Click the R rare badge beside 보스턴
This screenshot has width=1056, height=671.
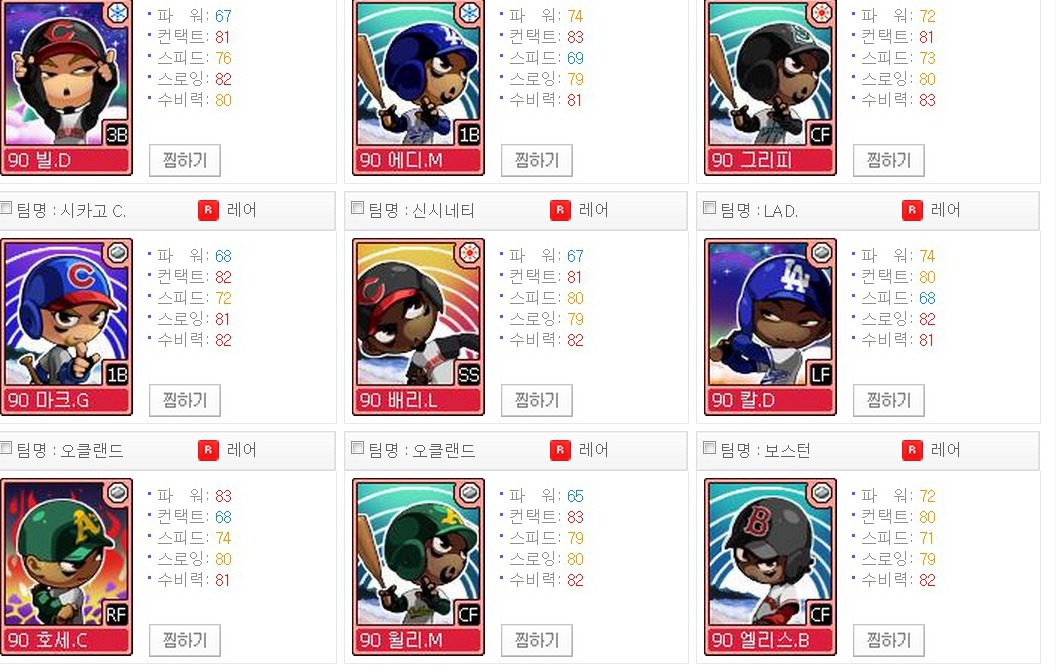[x=912, y=450]
